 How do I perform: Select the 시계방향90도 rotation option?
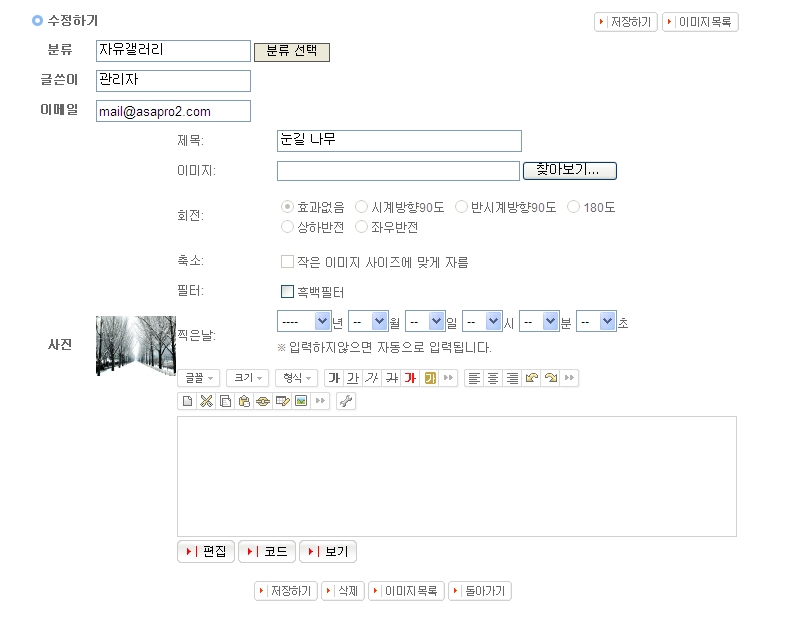pyautogui.click(x=362, y=207)
